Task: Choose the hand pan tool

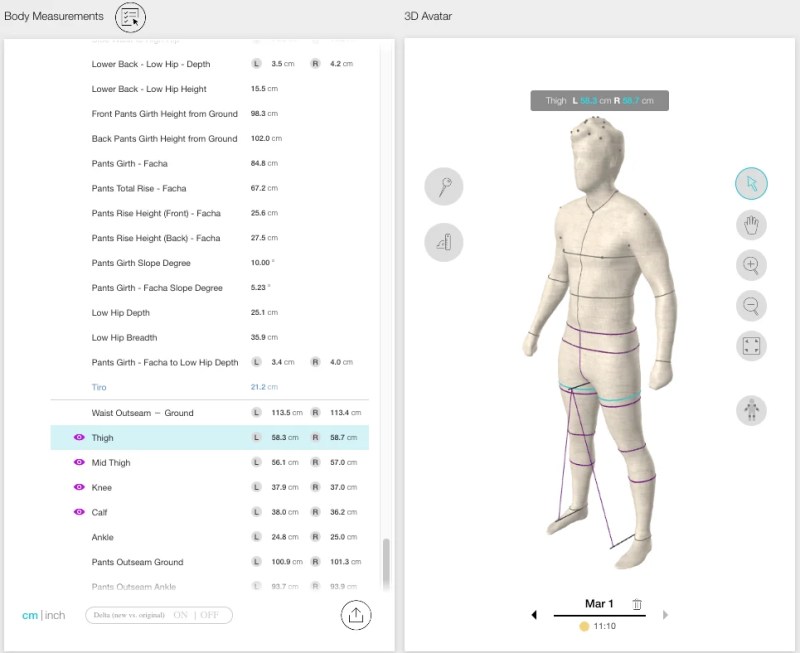Action: (x=751, y=224)
